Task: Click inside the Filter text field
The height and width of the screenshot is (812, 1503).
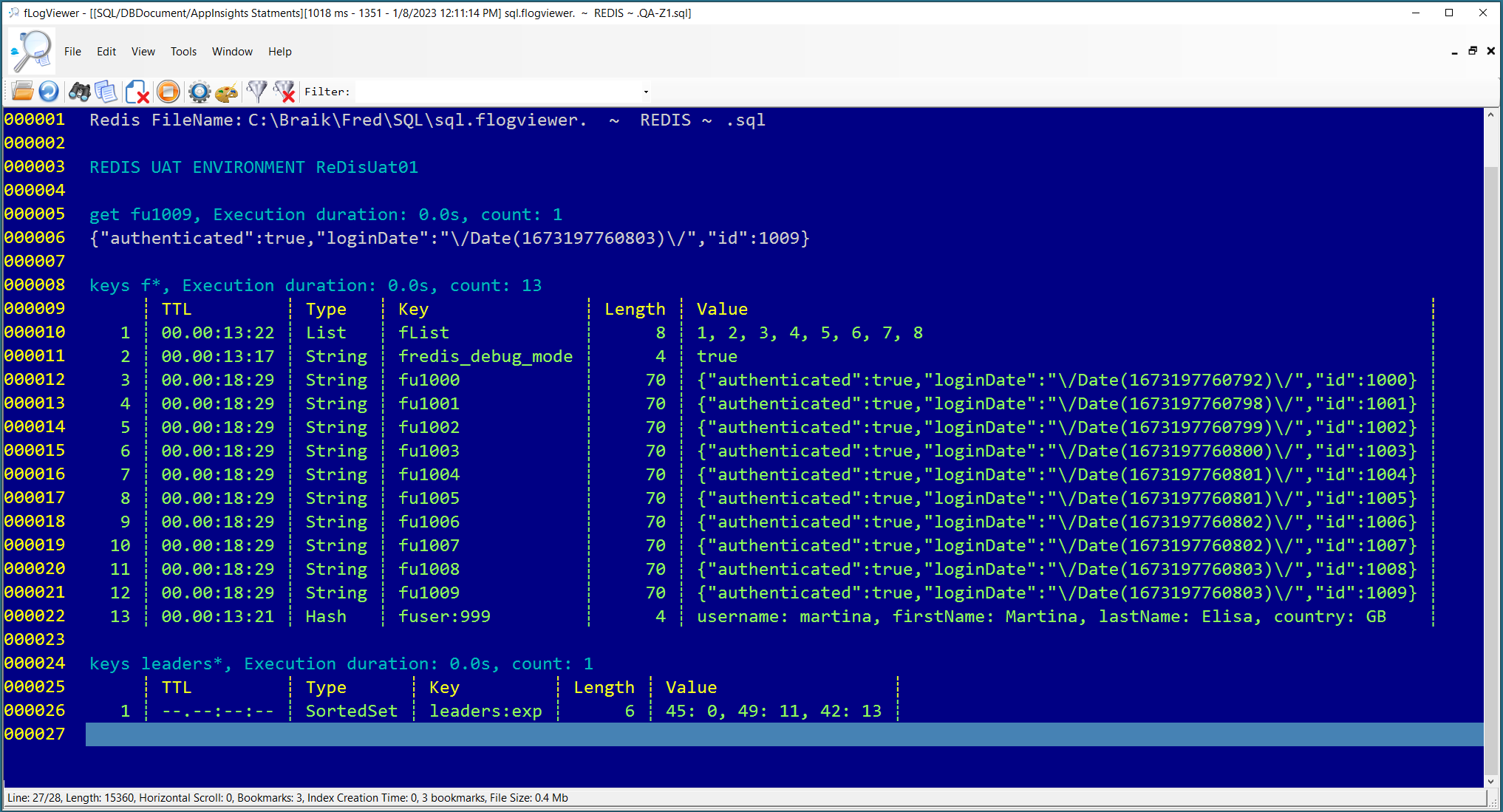Action: pyautogui.click(x=499, y=92)
